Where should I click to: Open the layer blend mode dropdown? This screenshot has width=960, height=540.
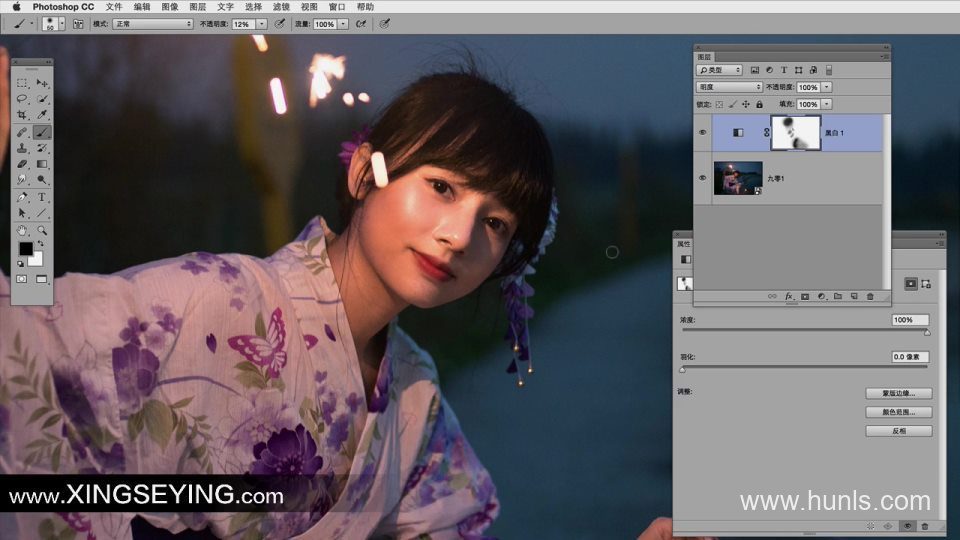(x=729, y=87)
